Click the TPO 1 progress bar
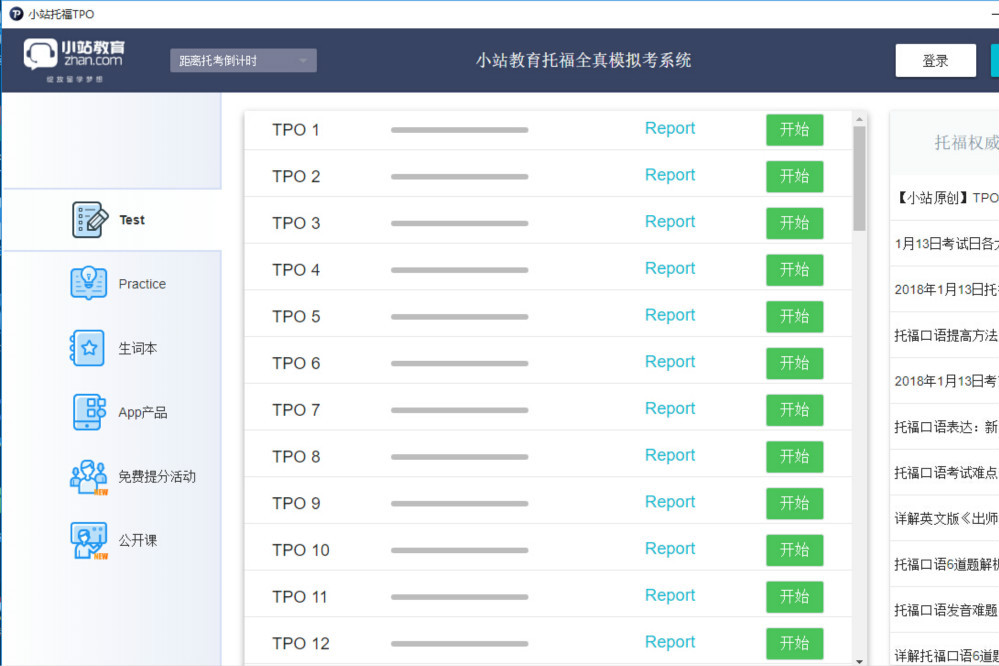 [x=459, y=130]
